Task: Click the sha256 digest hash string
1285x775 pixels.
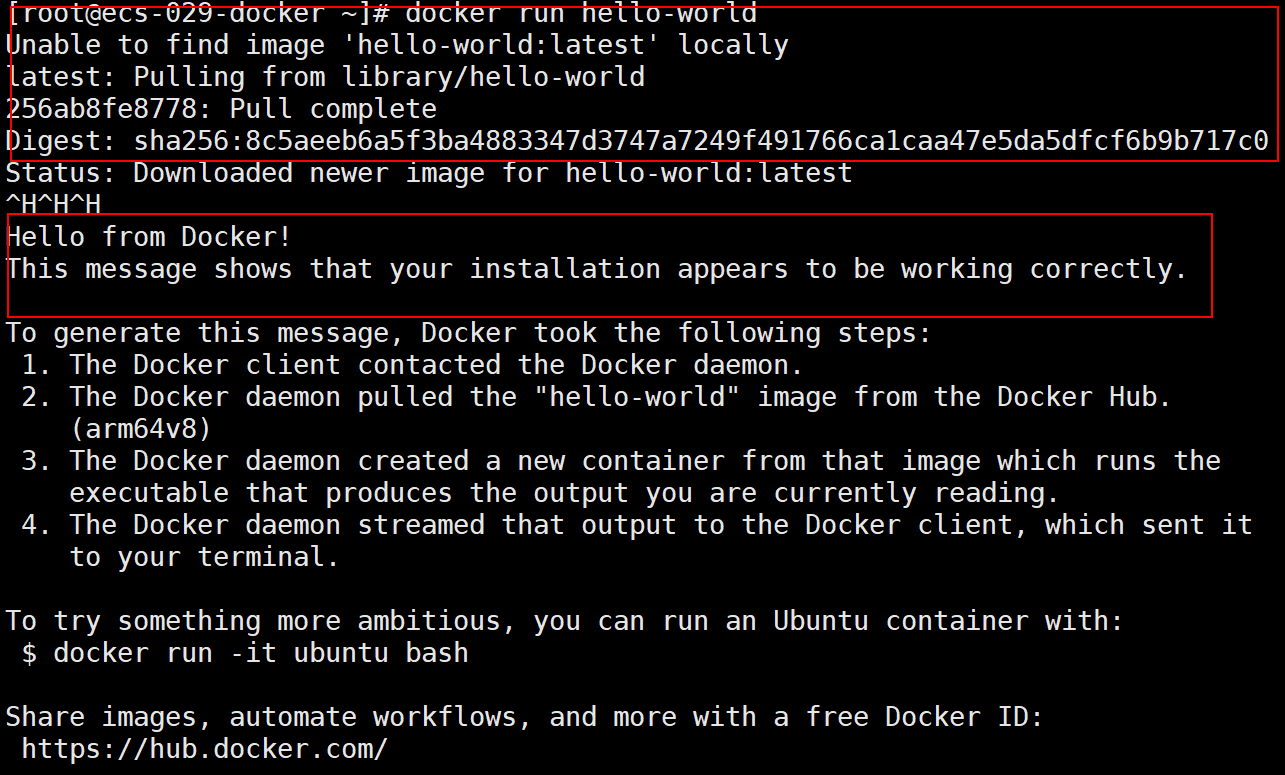Action: [x=701, y=141]
